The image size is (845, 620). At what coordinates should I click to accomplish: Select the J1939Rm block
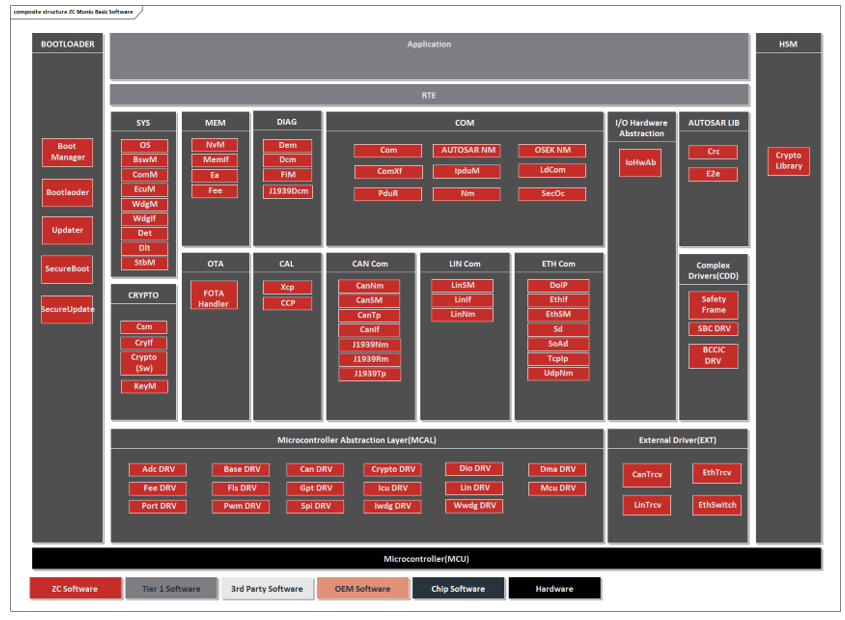click(x=369, y=360)
